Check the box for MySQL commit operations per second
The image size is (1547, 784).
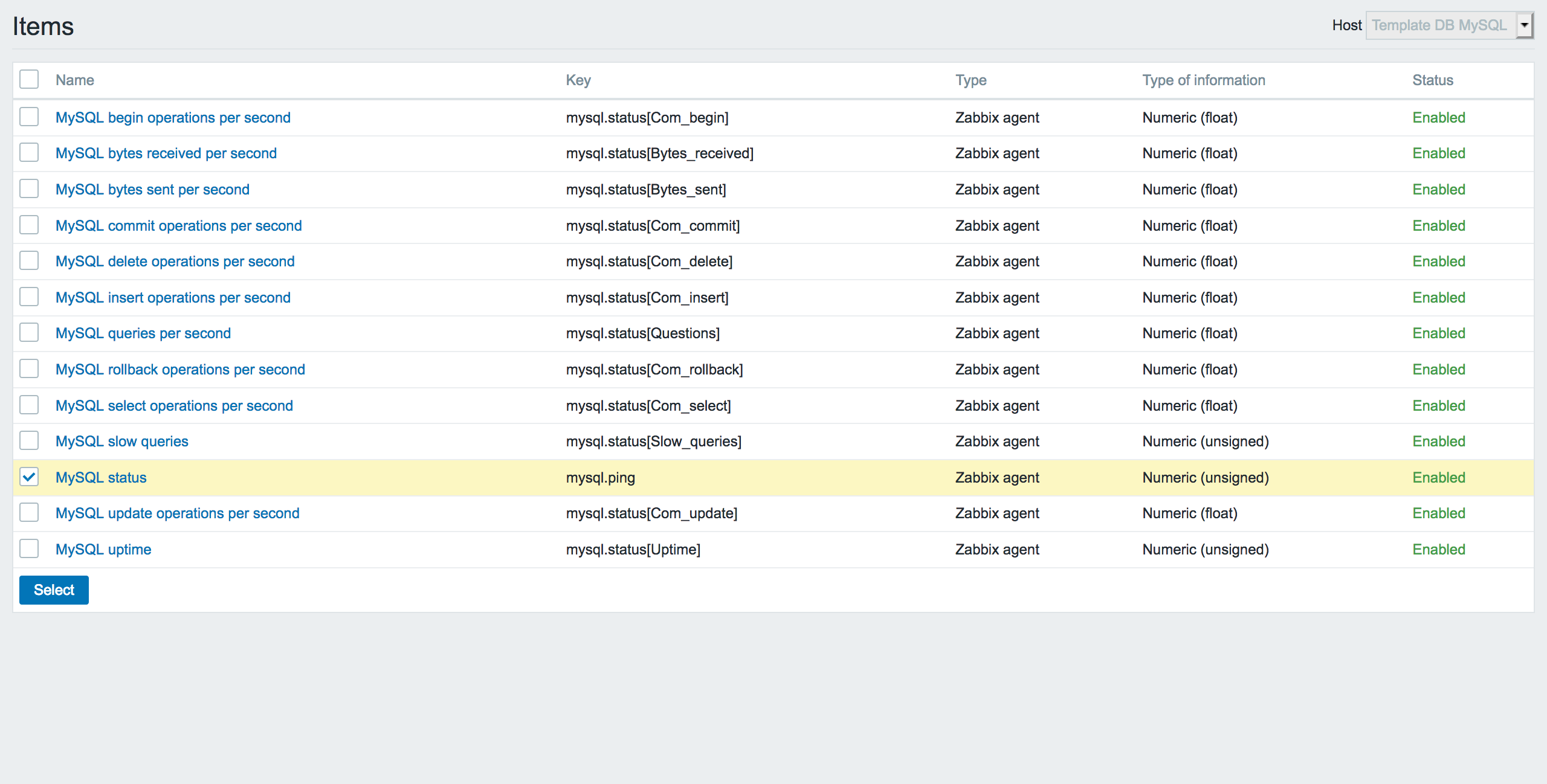(x=29, y=225)
